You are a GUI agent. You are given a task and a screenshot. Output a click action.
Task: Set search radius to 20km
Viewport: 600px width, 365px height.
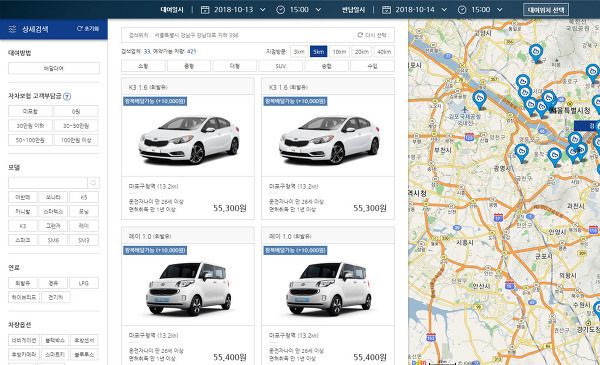[x=362, y=52]
